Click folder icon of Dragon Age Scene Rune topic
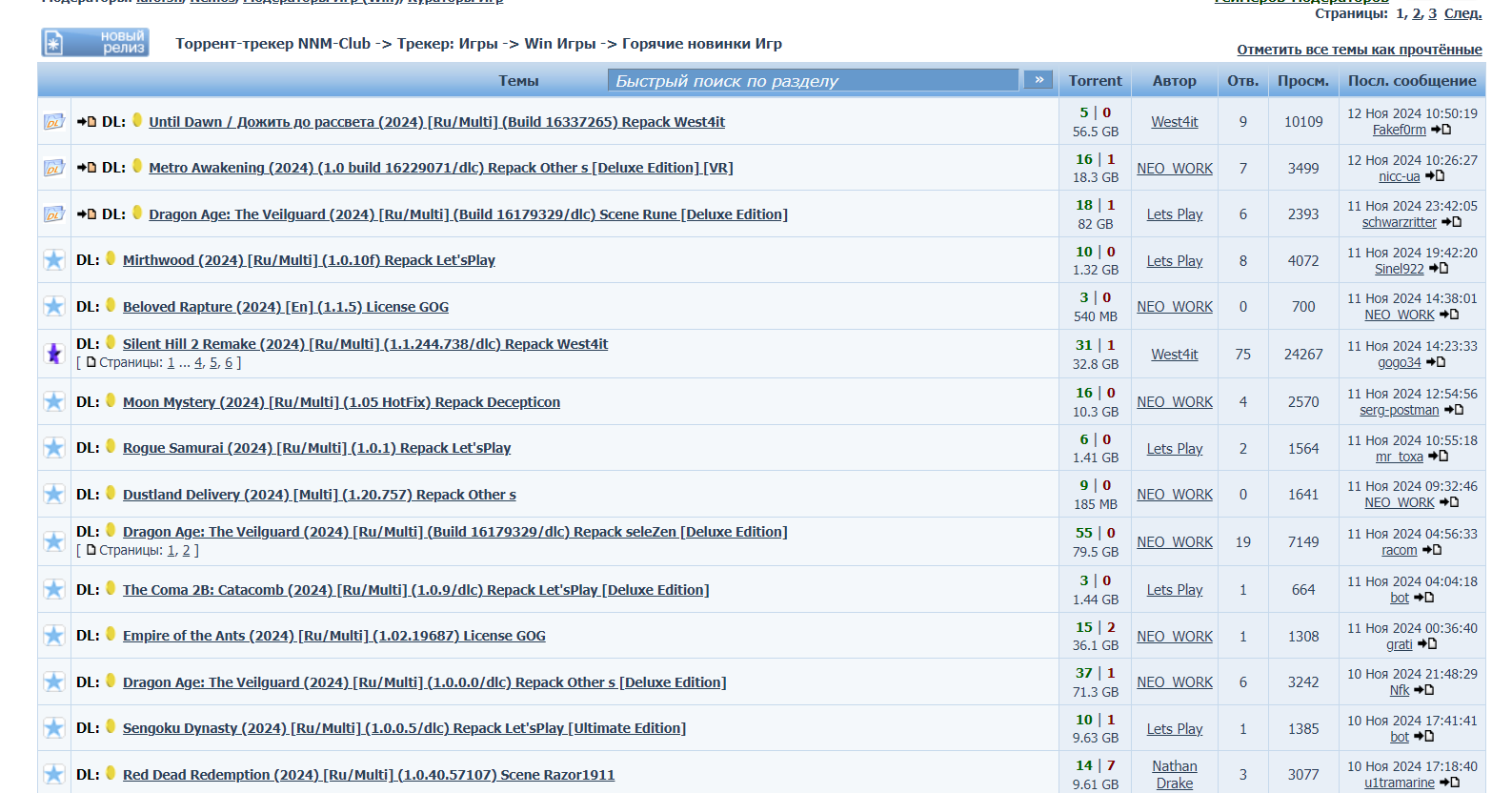The height and width of the screenshot is (793, 1512). (x=53, y=214)
